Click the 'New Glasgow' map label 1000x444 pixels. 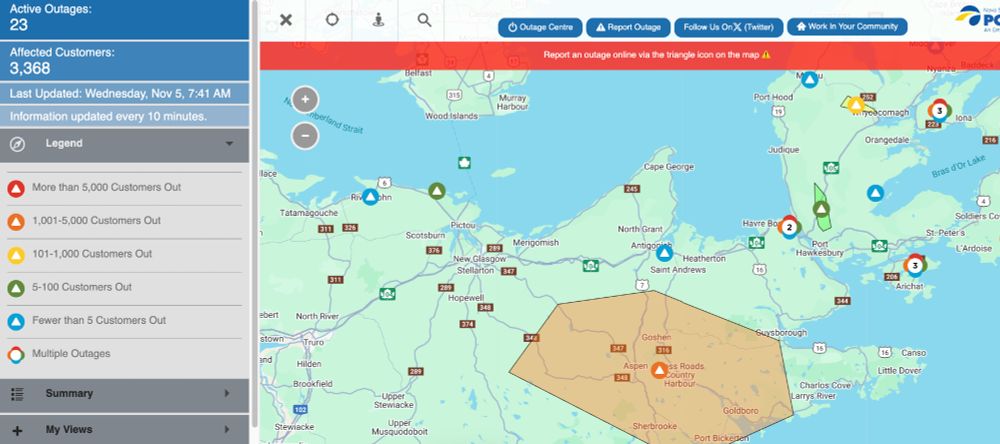click(480, 259)
